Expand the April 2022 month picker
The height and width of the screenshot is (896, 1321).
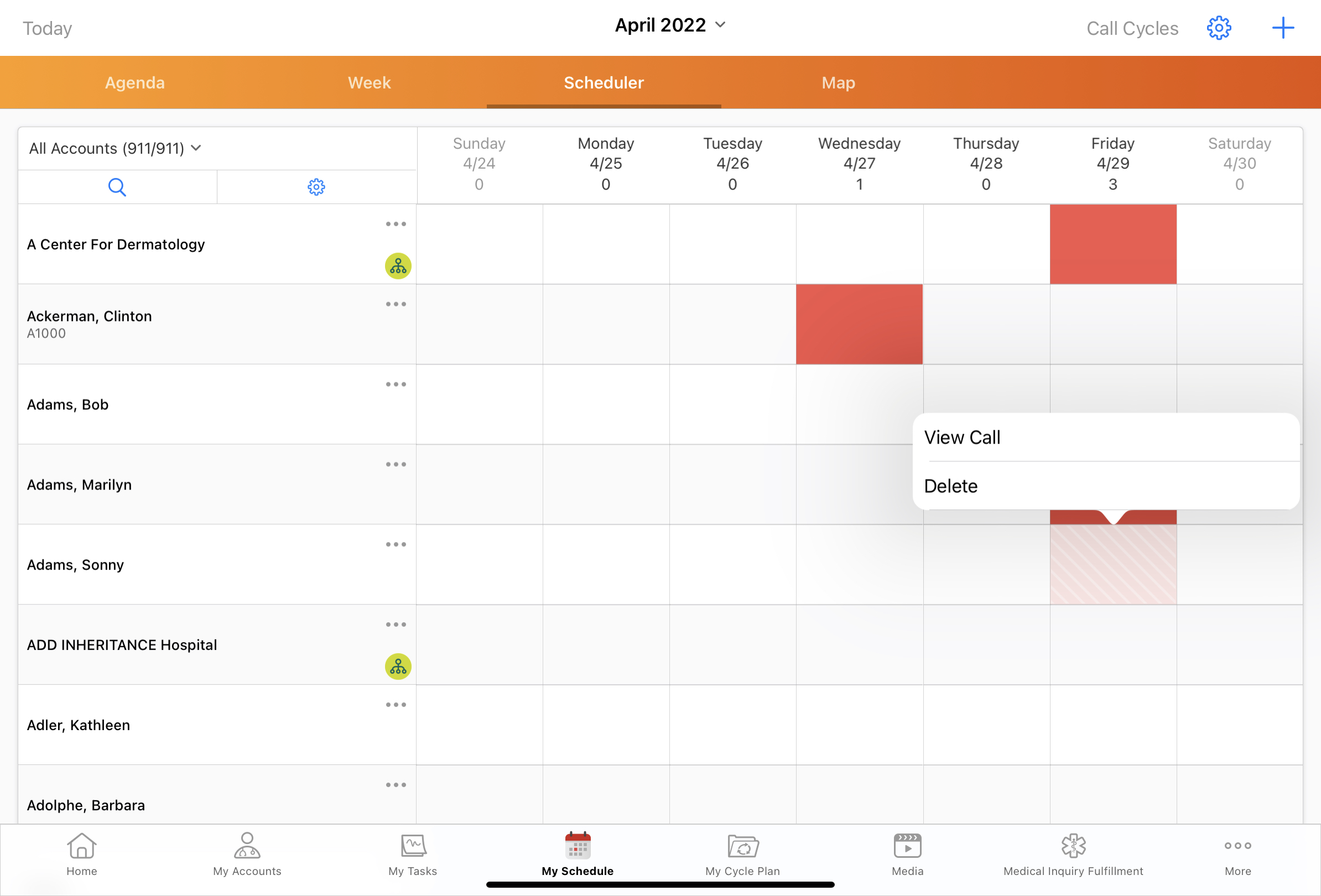click(670, 25)
